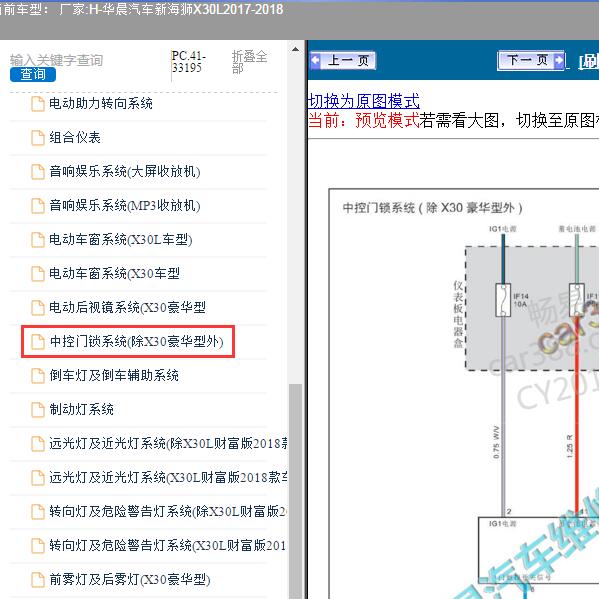Go to next page with 下一页

point(531,60)
